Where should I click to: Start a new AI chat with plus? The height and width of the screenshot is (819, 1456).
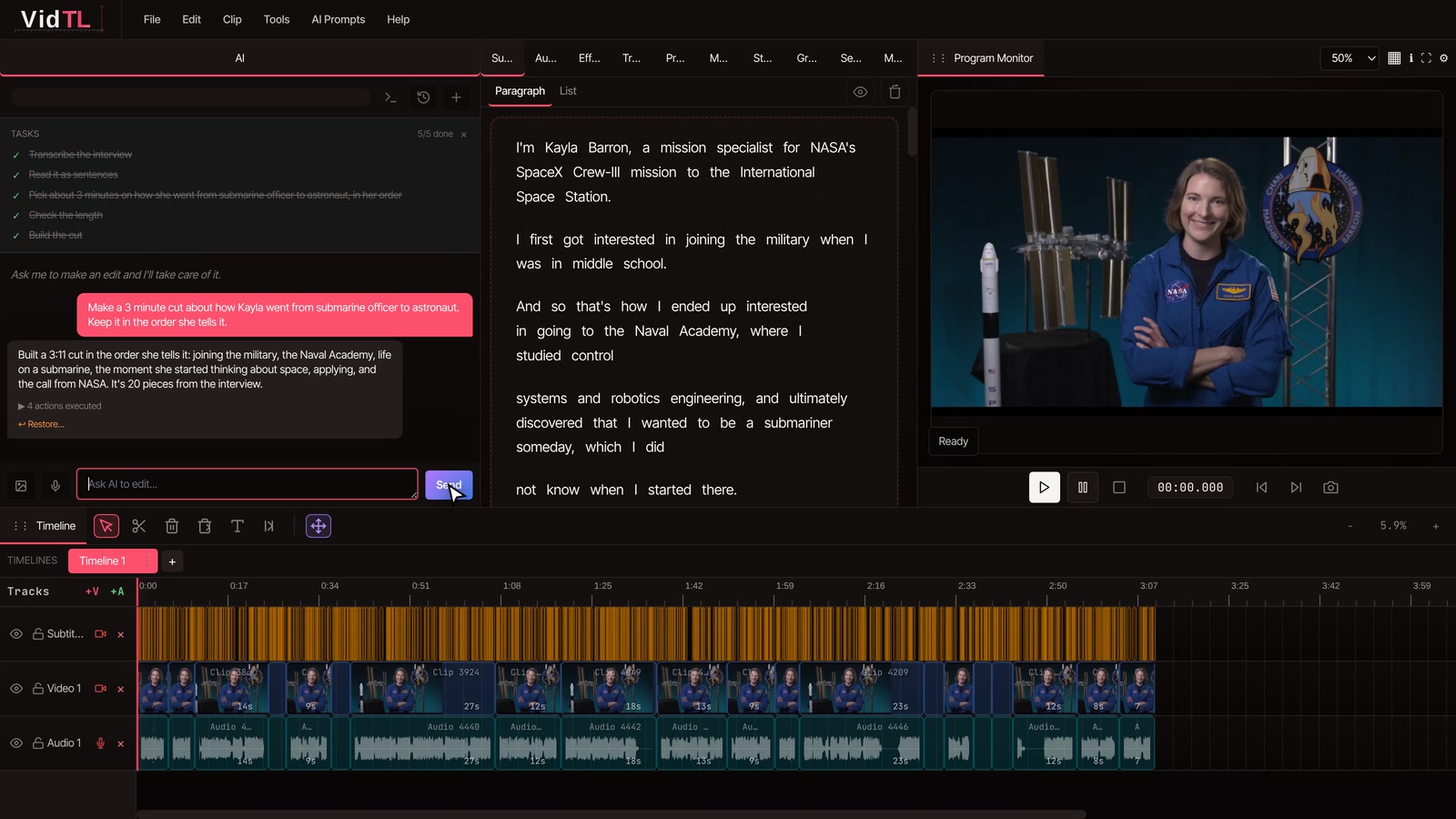(x=456, y=97)
